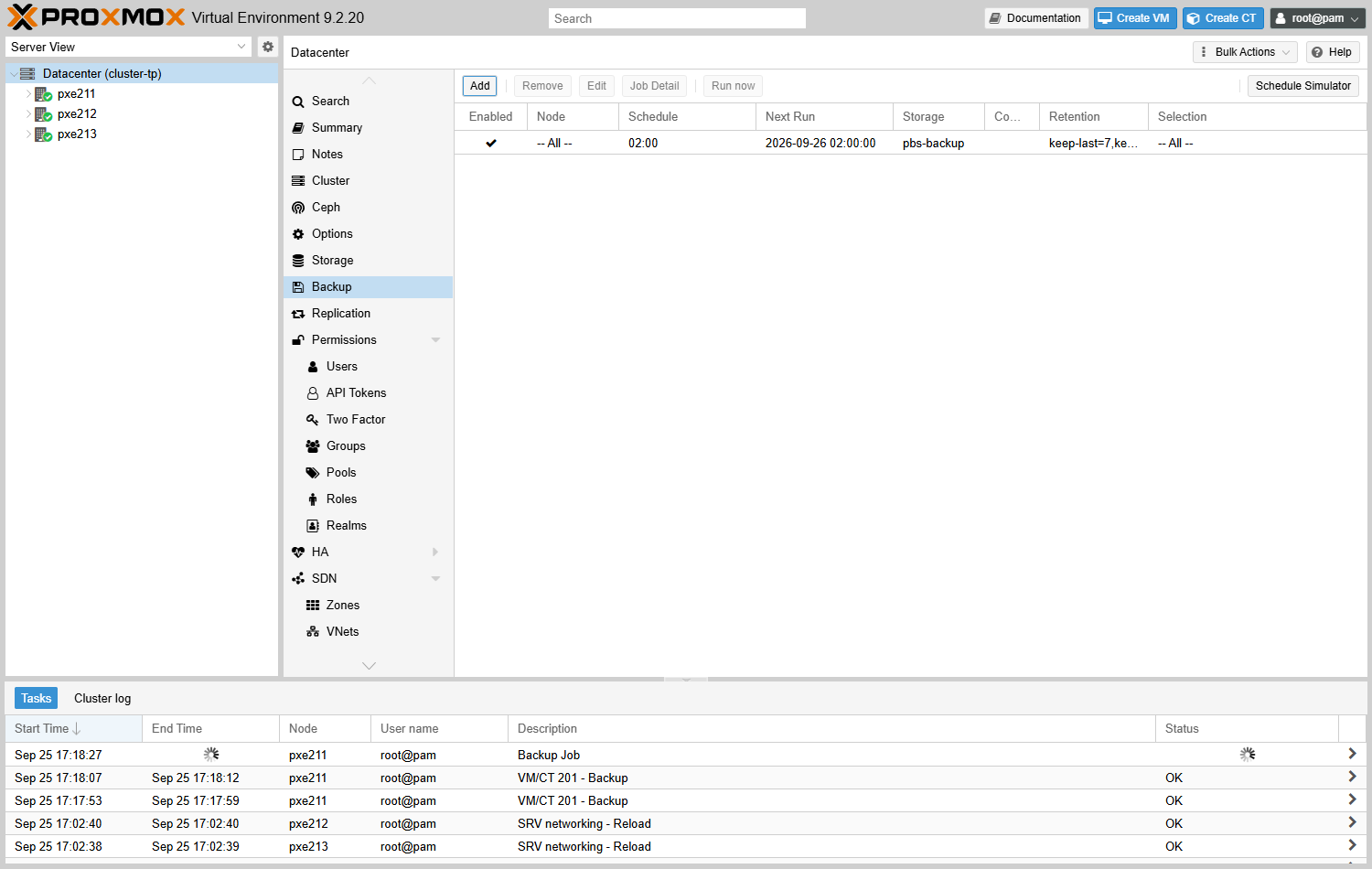This screenshot has width=1372, height=869.
Task: Click the pxe212 node icon
Action: tap(43, 114)
